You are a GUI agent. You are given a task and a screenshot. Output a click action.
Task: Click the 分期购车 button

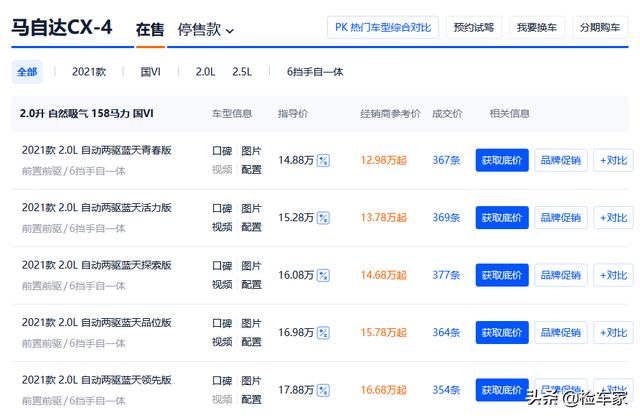(600, 27)
